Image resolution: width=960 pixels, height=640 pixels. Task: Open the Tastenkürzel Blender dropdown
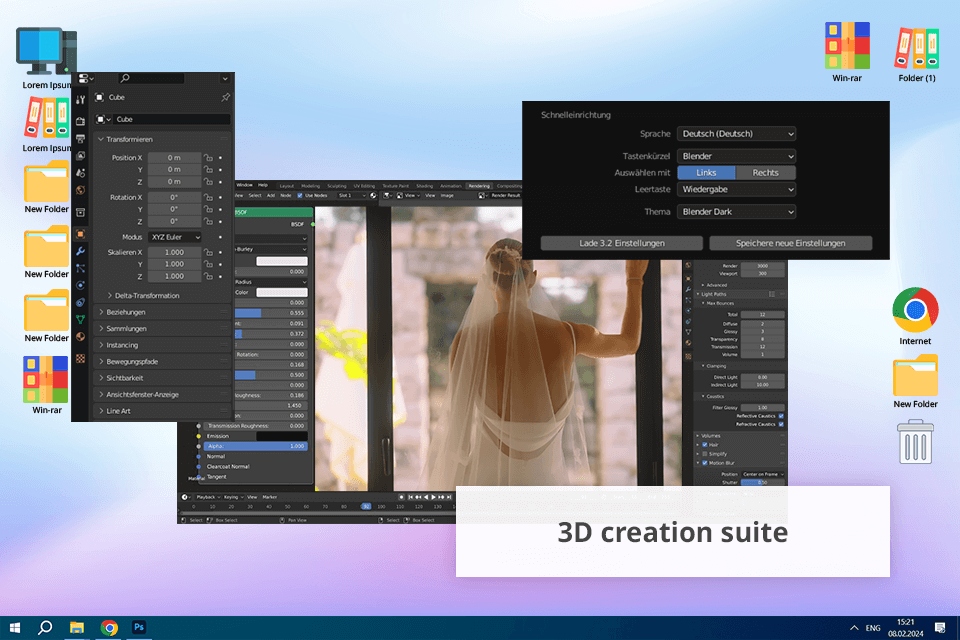[737, 156]
